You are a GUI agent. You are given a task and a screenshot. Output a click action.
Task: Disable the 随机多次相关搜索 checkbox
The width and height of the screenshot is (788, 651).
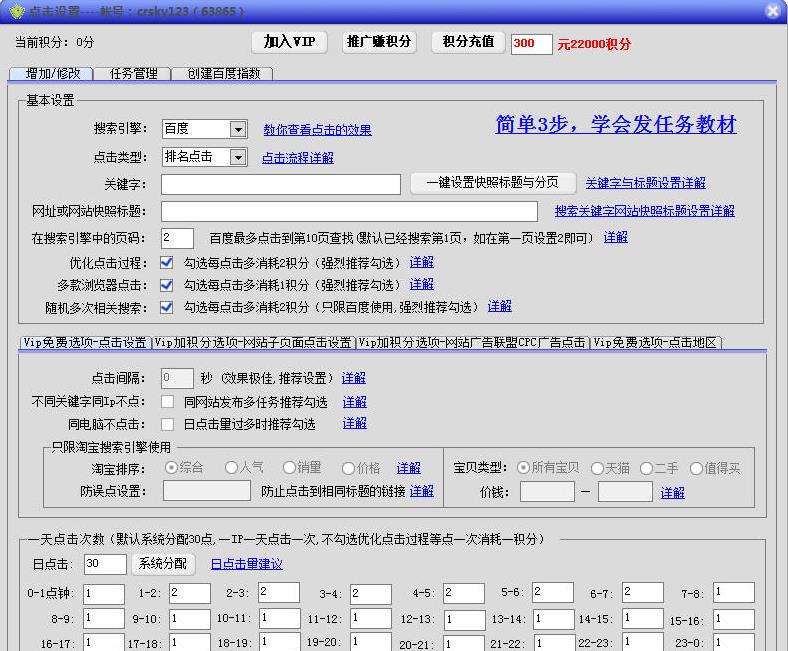tap(167, 307)
